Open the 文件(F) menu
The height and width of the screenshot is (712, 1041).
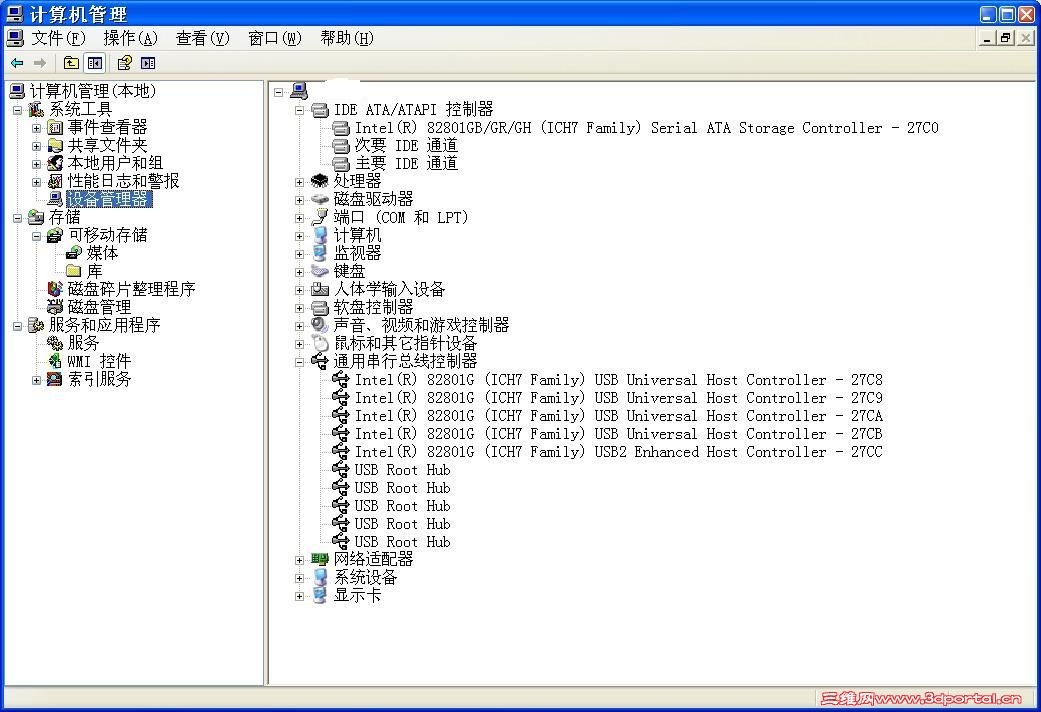(x=58, y=39)
